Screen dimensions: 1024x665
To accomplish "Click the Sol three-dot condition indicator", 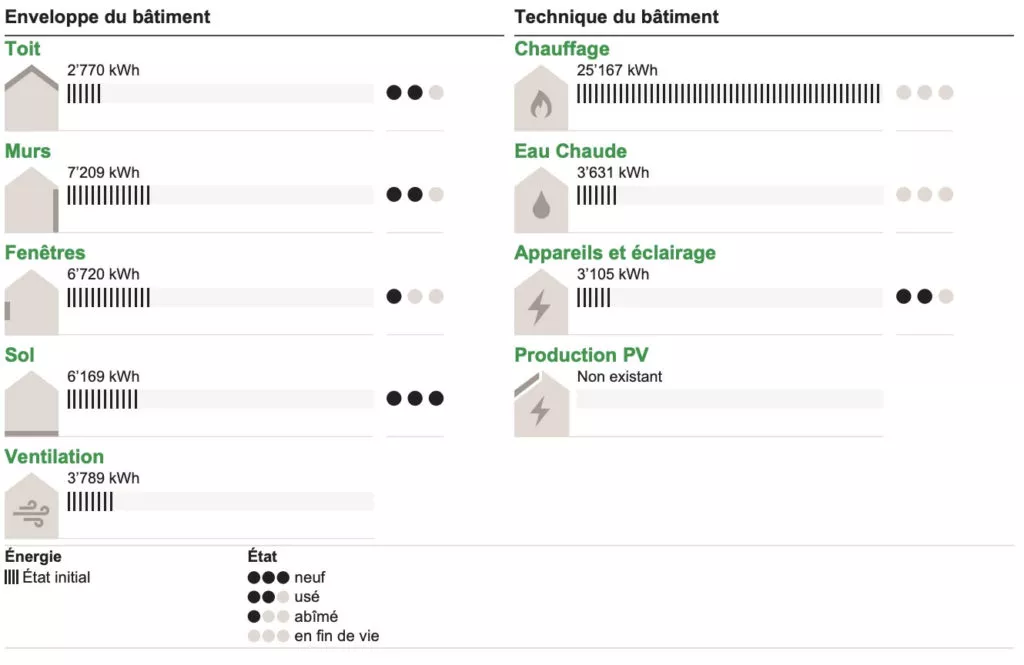I will (415, 398).
